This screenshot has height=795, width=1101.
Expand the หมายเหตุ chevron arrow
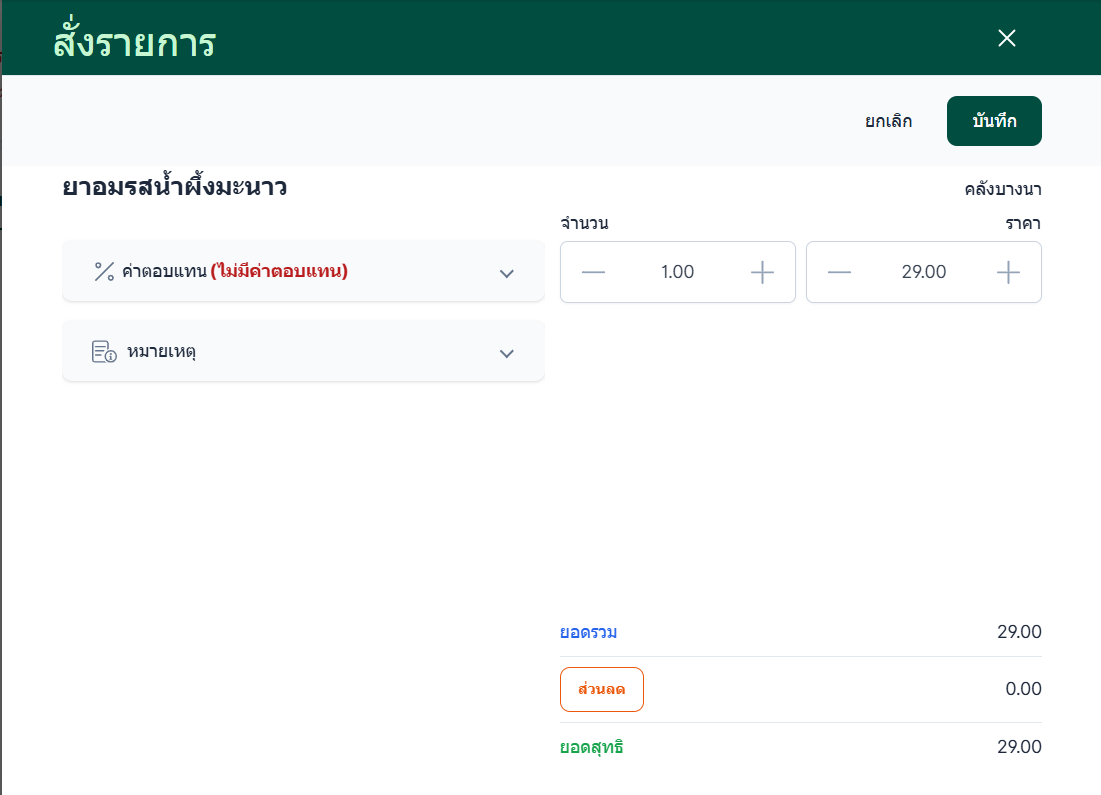pos(506,353)
